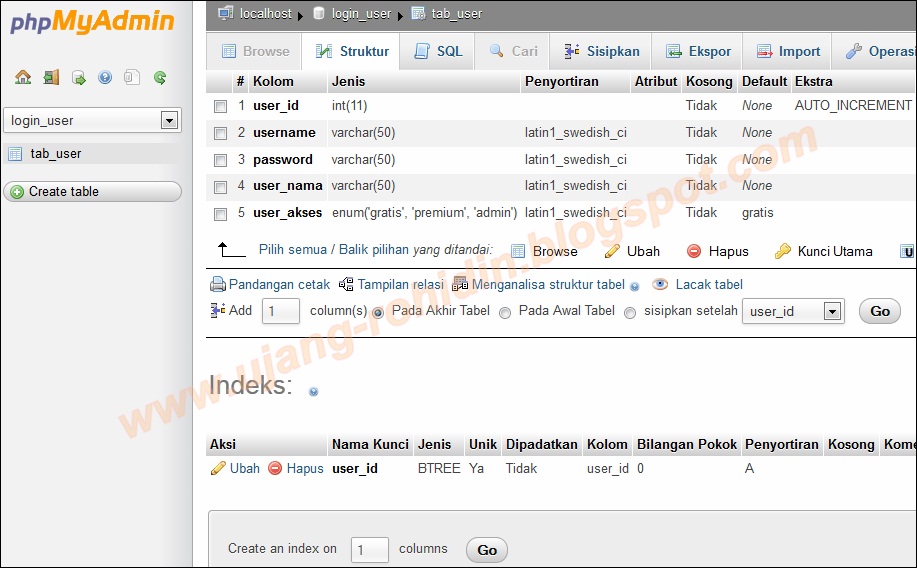This screenshot has width=917, height=568.
Task: Click the Lacak tabel link
Action: click(709, 284)
